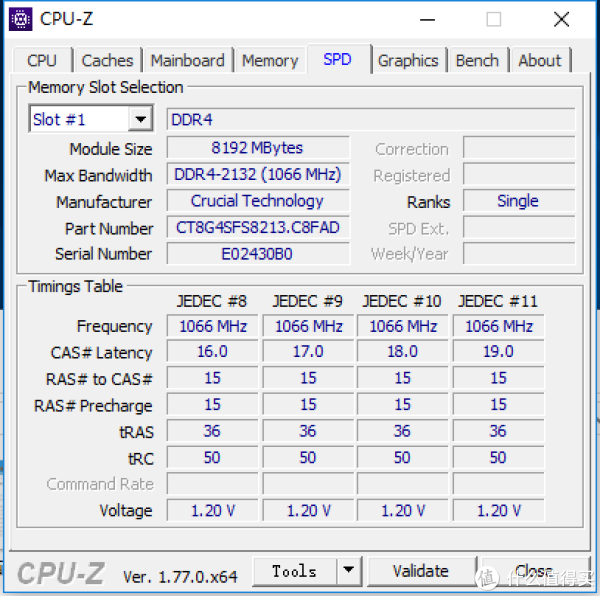
Task: Click JEDEC #8 frequency 1066 MHz
Action: 212,326
